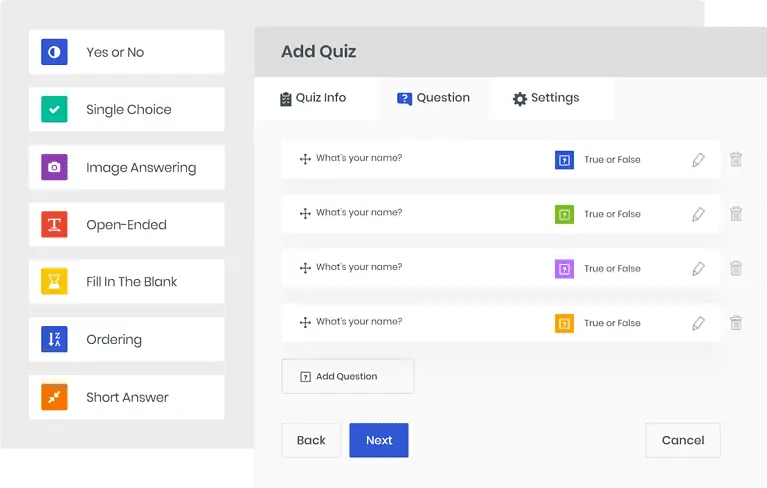The image size is (767, 488).
Task: Select the green Single Choice checkmark icon
Action: point(54,109)
